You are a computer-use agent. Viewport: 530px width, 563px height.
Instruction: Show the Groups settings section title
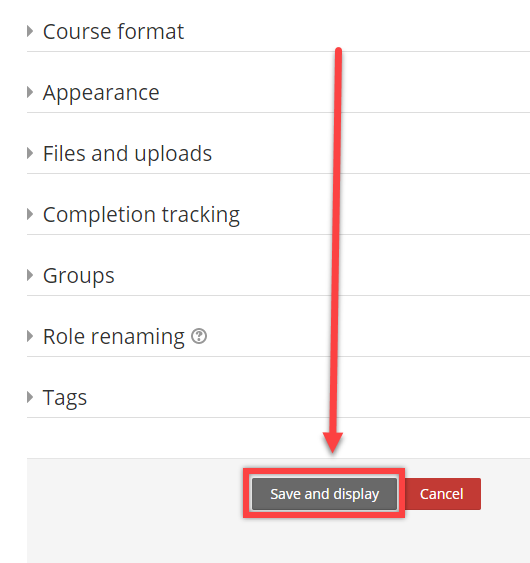tap(79, 276)
